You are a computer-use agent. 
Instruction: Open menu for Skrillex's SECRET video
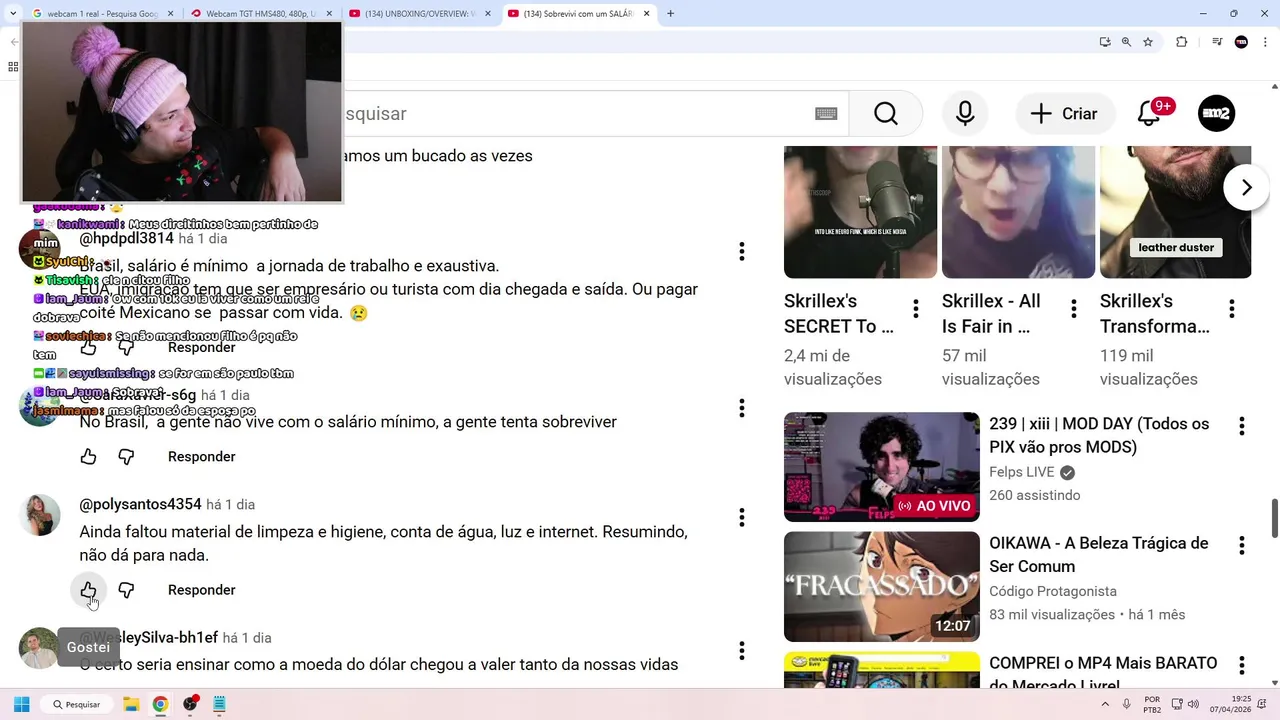(x=916, y=309)
